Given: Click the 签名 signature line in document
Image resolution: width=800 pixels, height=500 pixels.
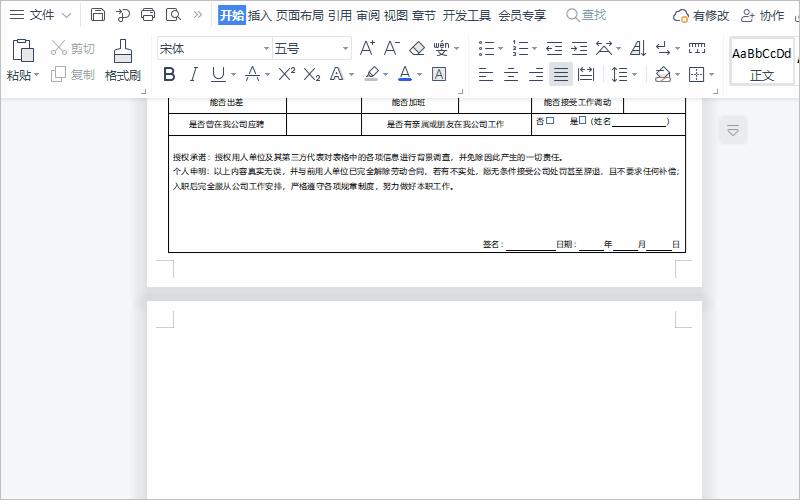Looking at the screenshot, I should [x=531, y=245].
